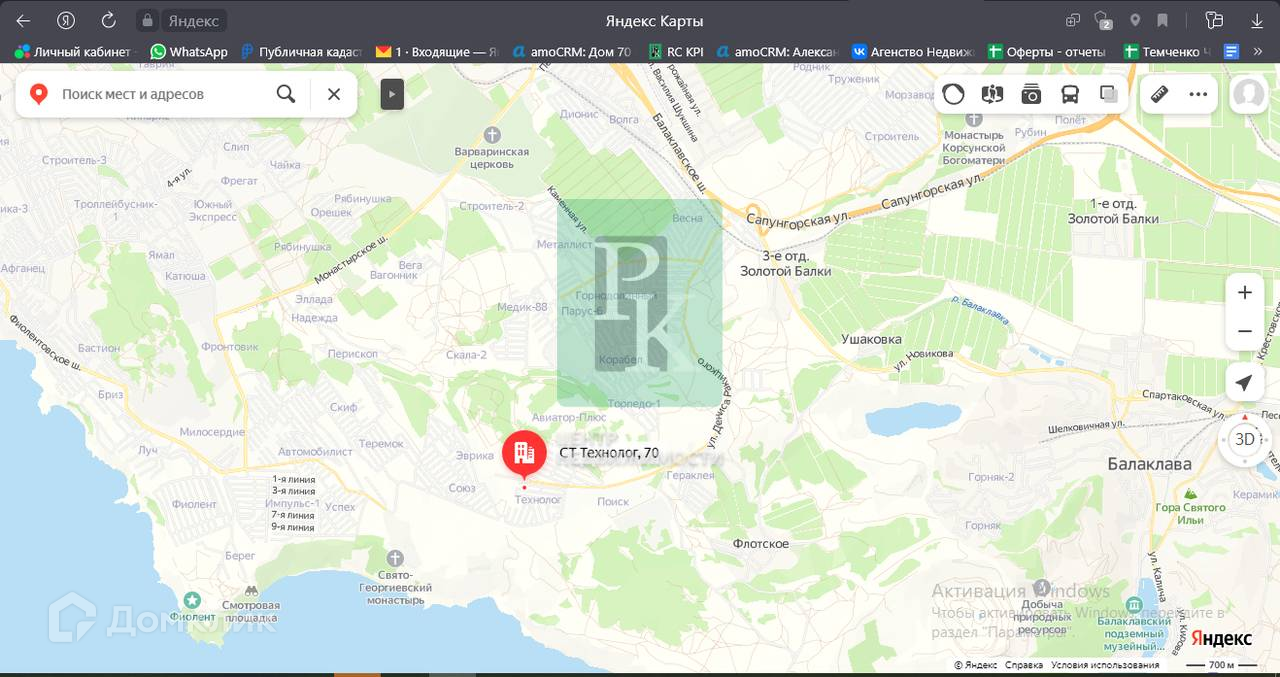Select the СТ Технолог, 70 label
Screen dimensions: 1280x677
point(609,453)
